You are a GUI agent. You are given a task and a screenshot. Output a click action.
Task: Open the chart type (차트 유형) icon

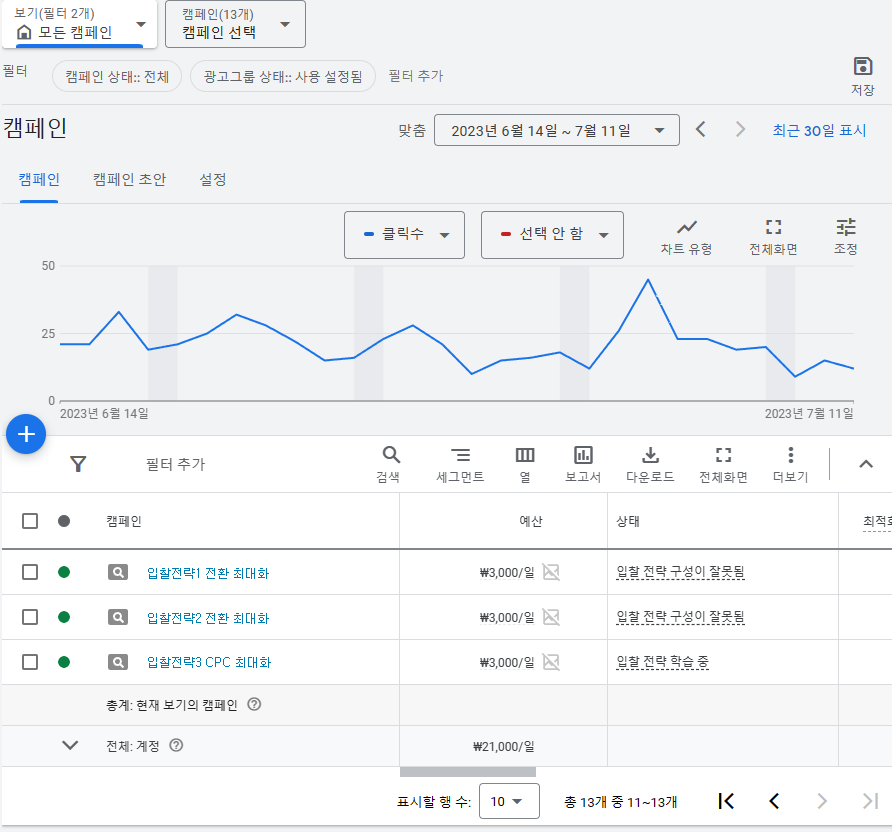pyautogui.click(x=686, y=228)
